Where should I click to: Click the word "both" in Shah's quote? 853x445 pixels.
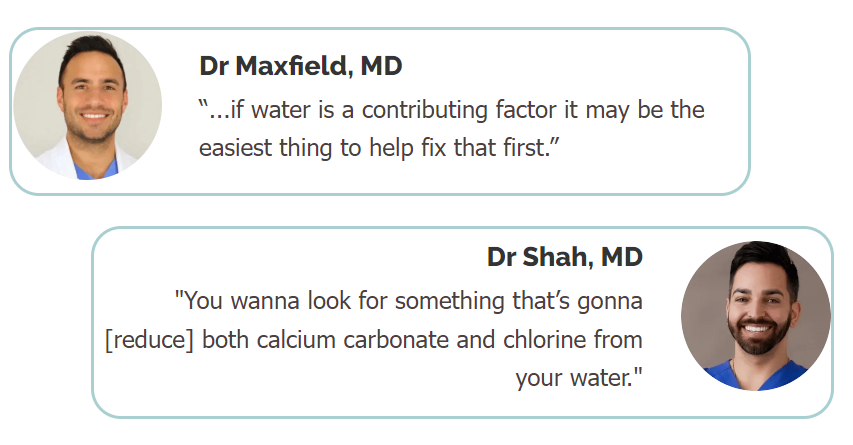227,339
